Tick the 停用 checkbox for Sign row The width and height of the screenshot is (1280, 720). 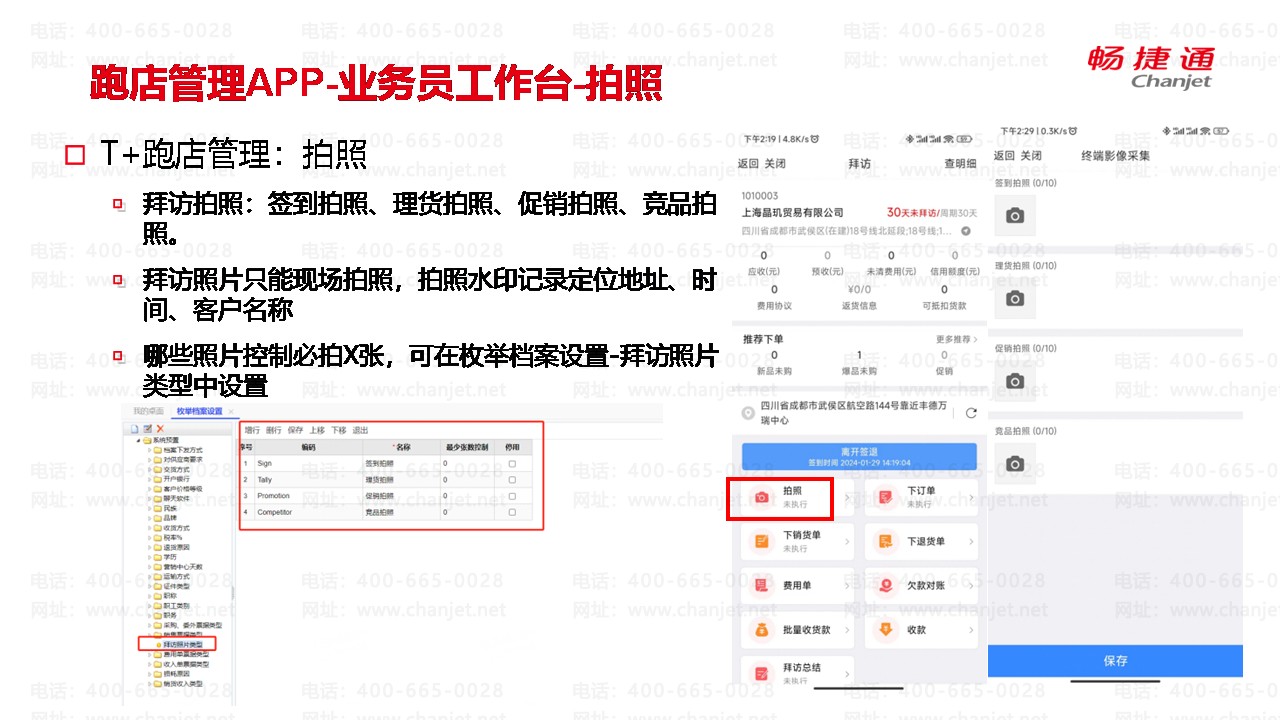pos(513,464)
